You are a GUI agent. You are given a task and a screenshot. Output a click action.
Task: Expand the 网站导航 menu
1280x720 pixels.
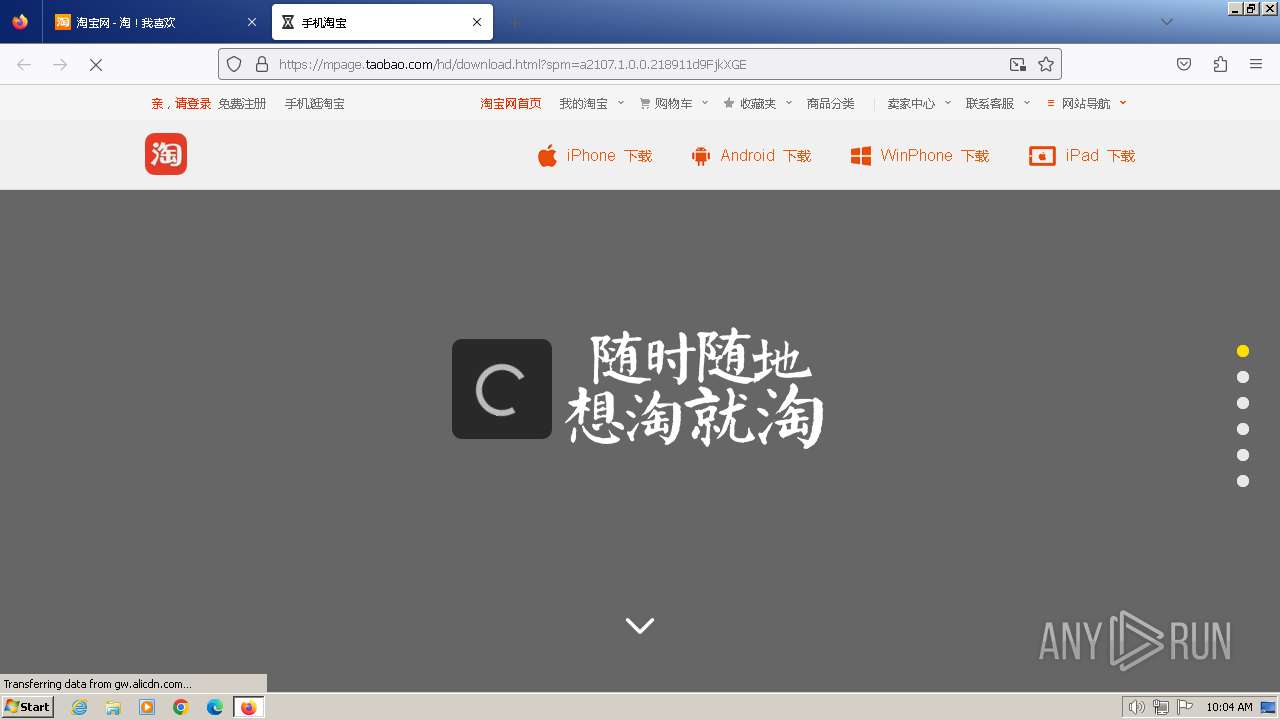pyautogui.click(x=1087, y=103)
